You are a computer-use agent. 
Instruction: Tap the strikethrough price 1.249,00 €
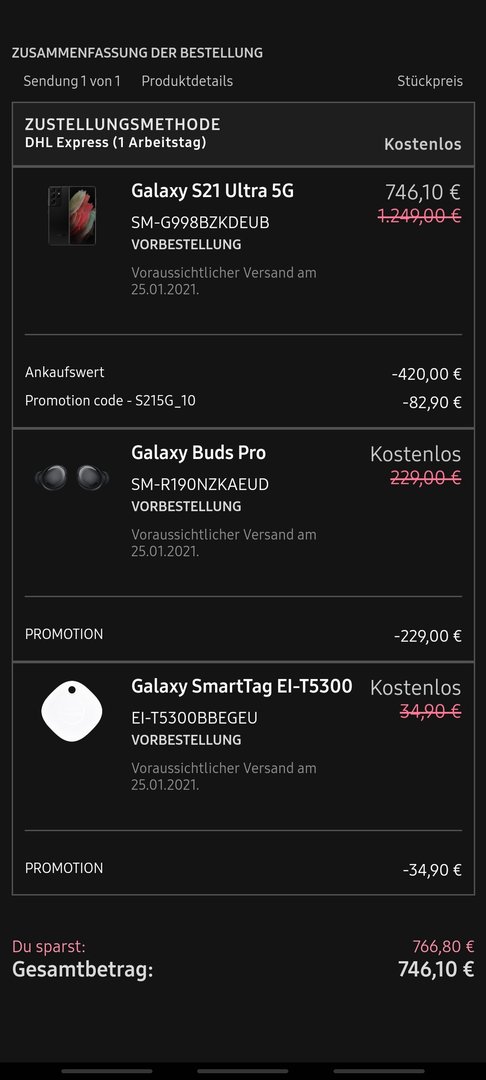pos(419,216)
